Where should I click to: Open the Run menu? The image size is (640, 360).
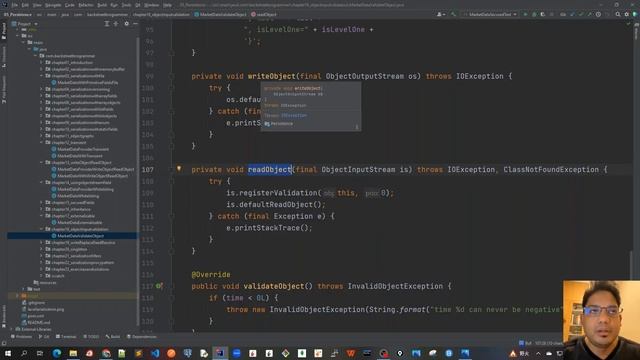(x=114, y=5)
